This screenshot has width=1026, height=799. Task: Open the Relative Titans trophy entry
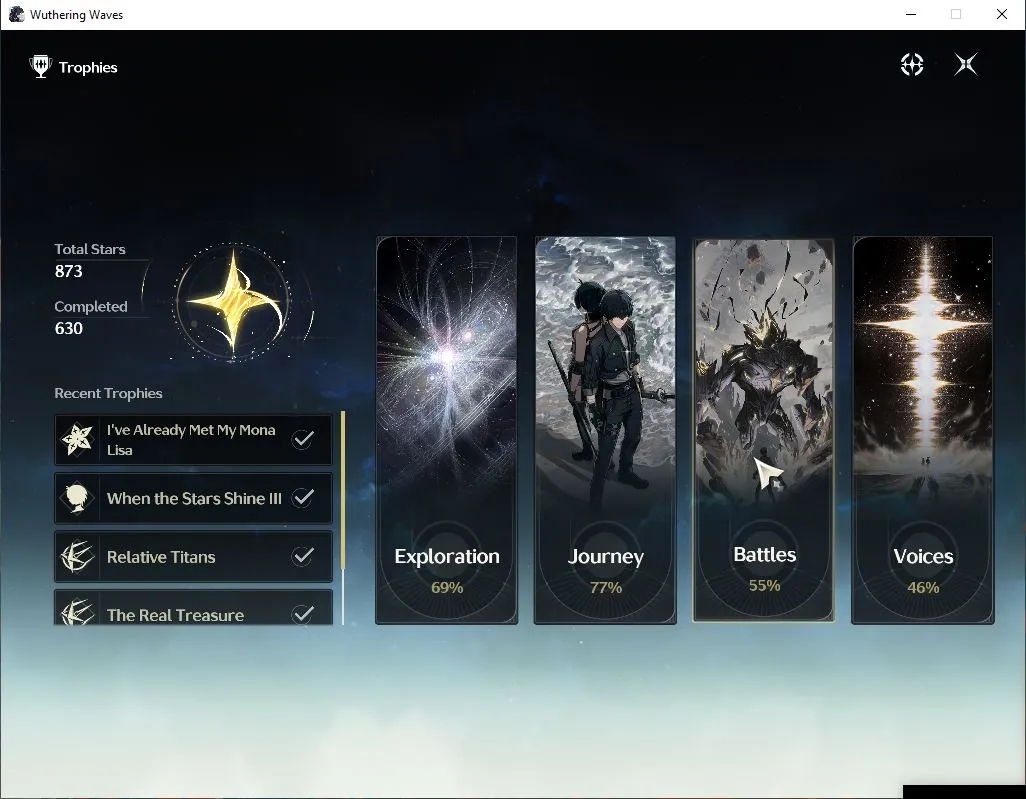(193, 556)
